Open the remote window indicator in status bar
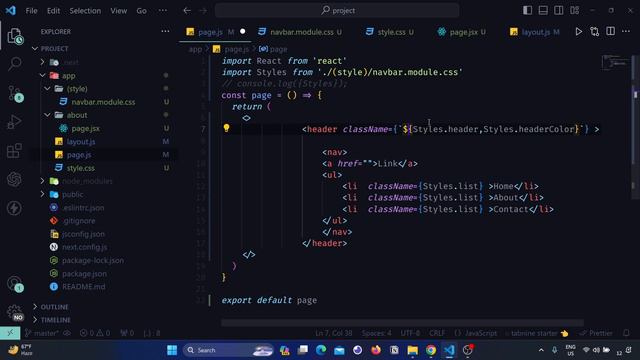640x360 pixels. point(10,333)
